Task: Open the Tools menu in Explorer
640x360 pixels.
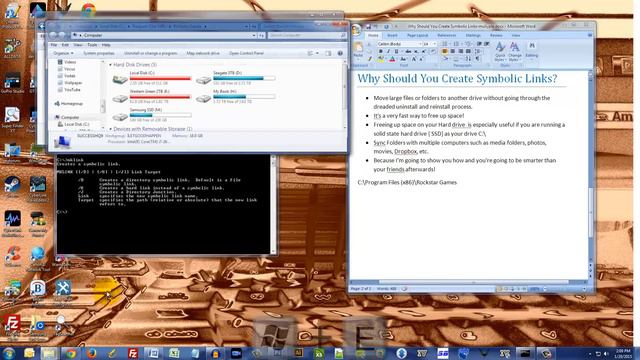Action: tap(92, 45)
